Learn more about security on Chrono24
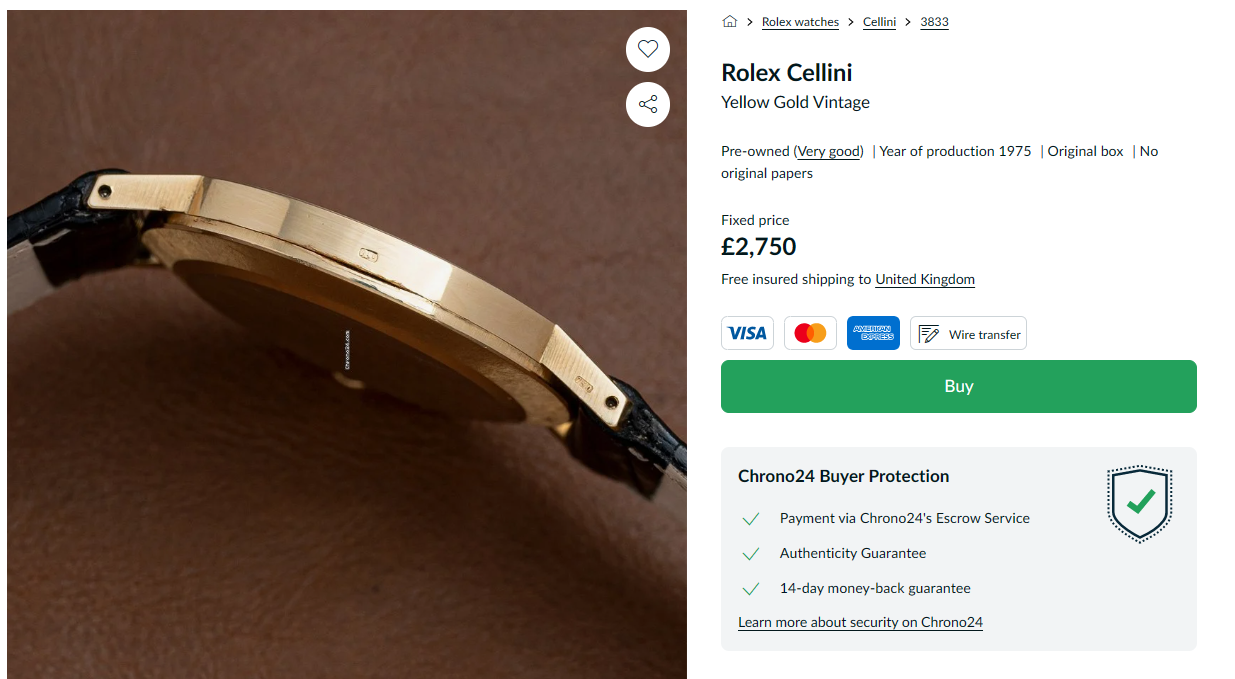 coord(860,622)
